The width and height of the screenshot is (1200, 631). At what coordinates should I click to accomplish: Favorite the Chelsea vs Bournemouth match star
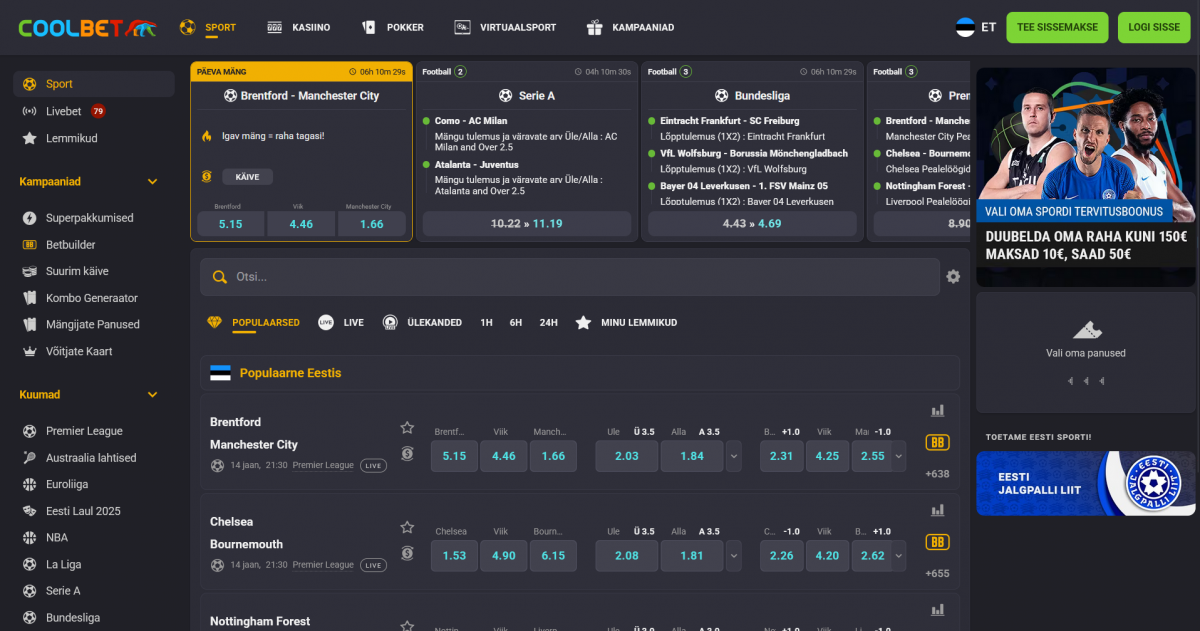tap(407, 528)
